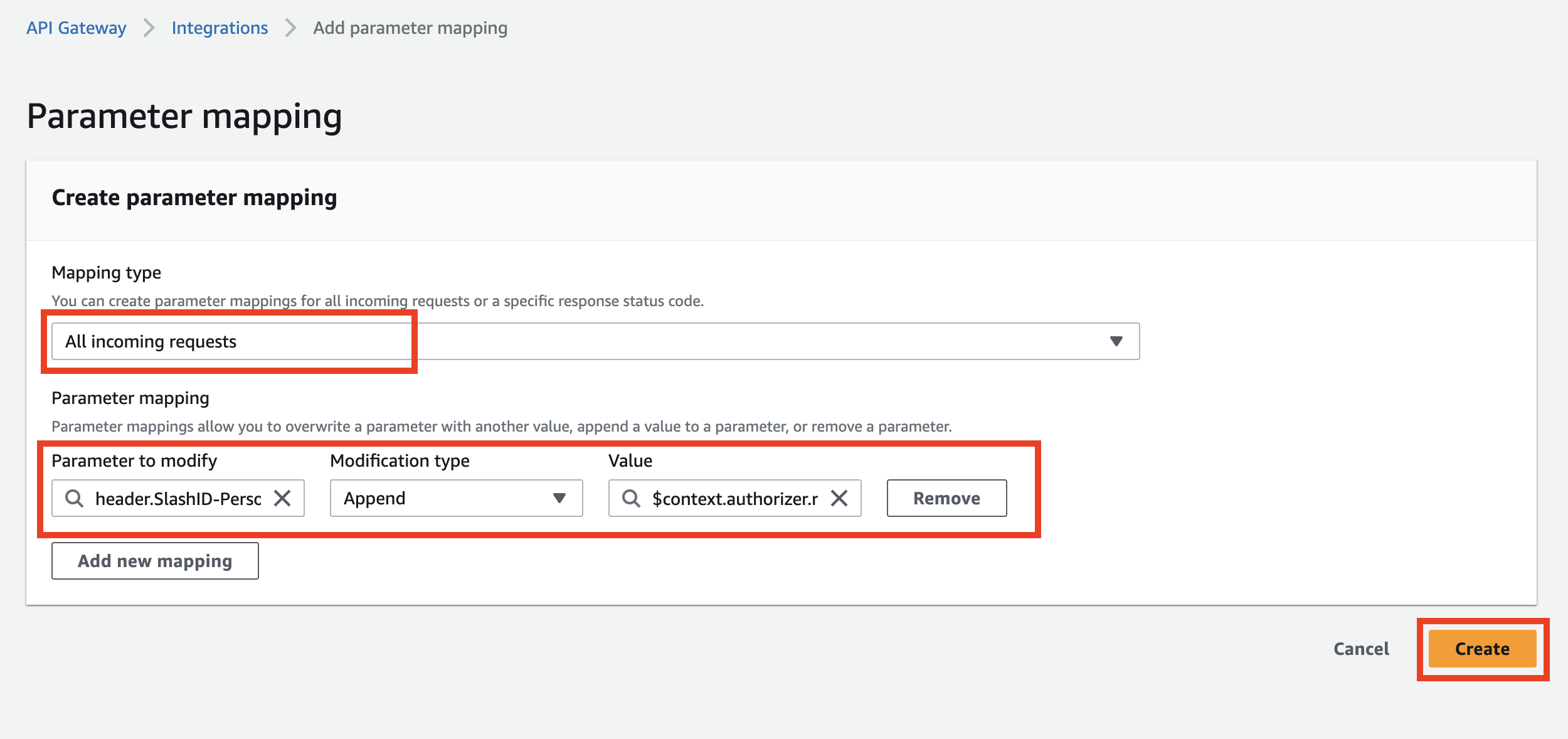Click the dropdown arrow next to Append
Viewport: 1568px width, 739px height.
559,498
